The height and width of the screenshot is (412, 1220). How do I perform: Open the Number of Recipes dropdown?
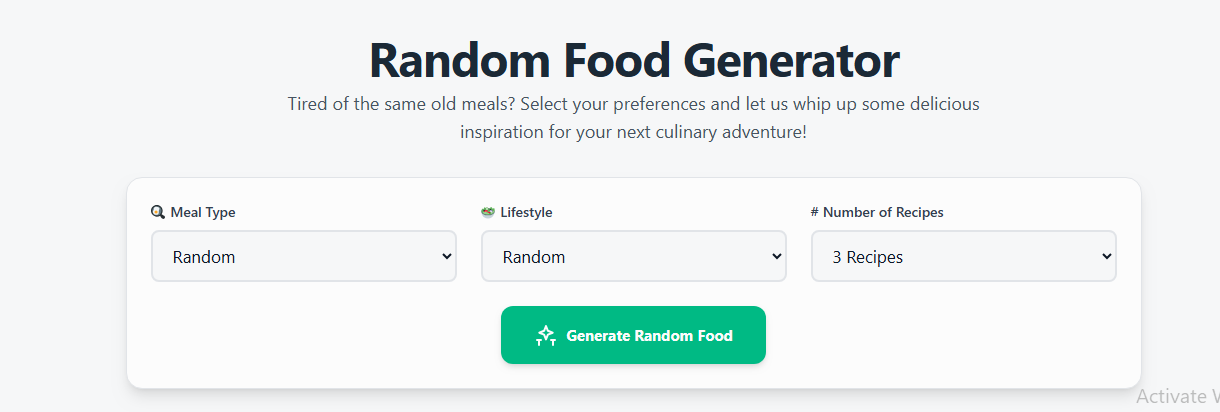[x=963, y=257]
